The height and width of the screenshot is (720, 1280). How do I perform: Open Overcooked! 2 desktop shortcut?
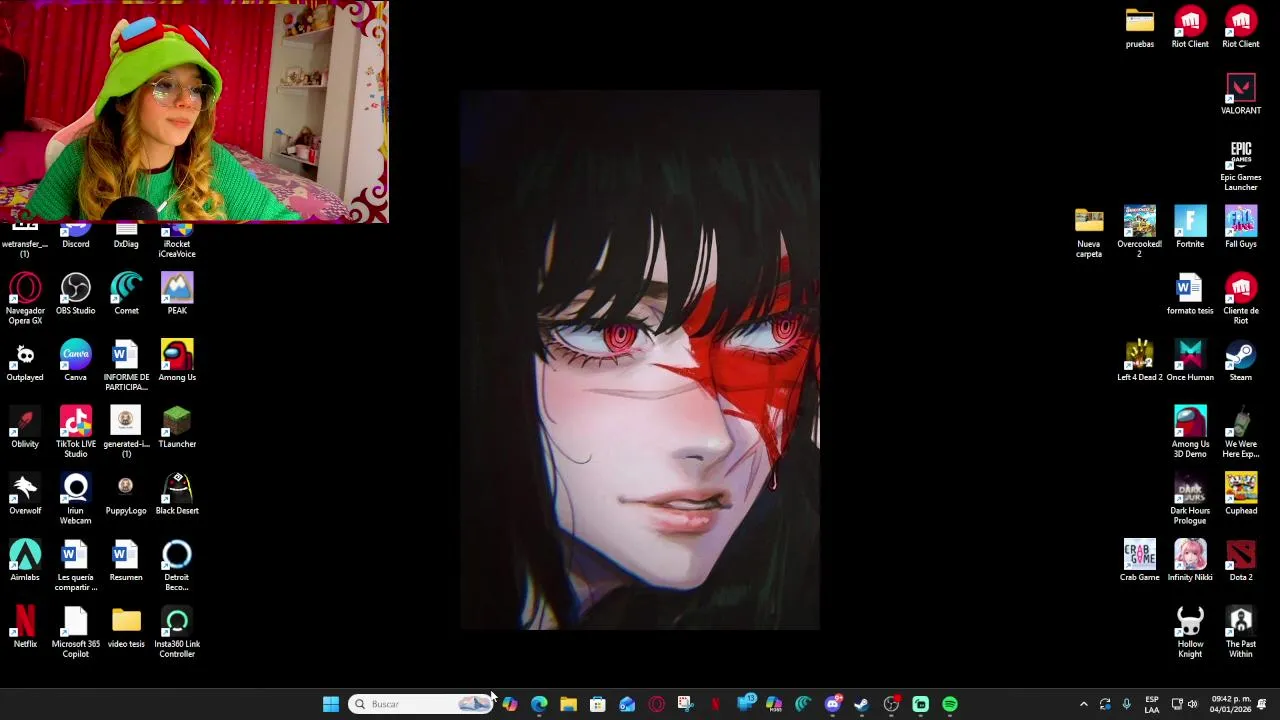click(1139, 232)
